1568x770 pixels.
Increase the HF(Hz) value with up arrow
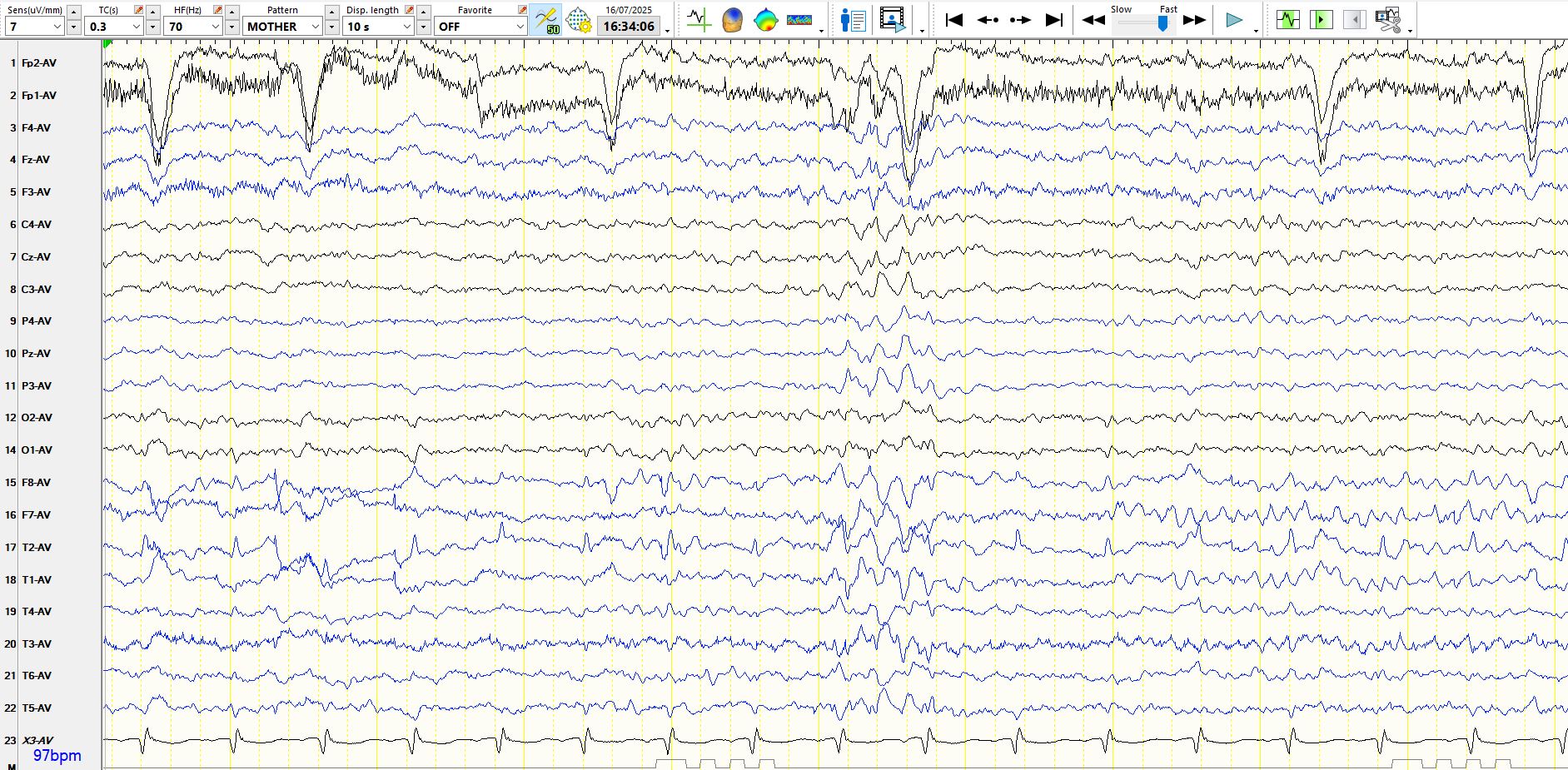(x=232, y=12)
